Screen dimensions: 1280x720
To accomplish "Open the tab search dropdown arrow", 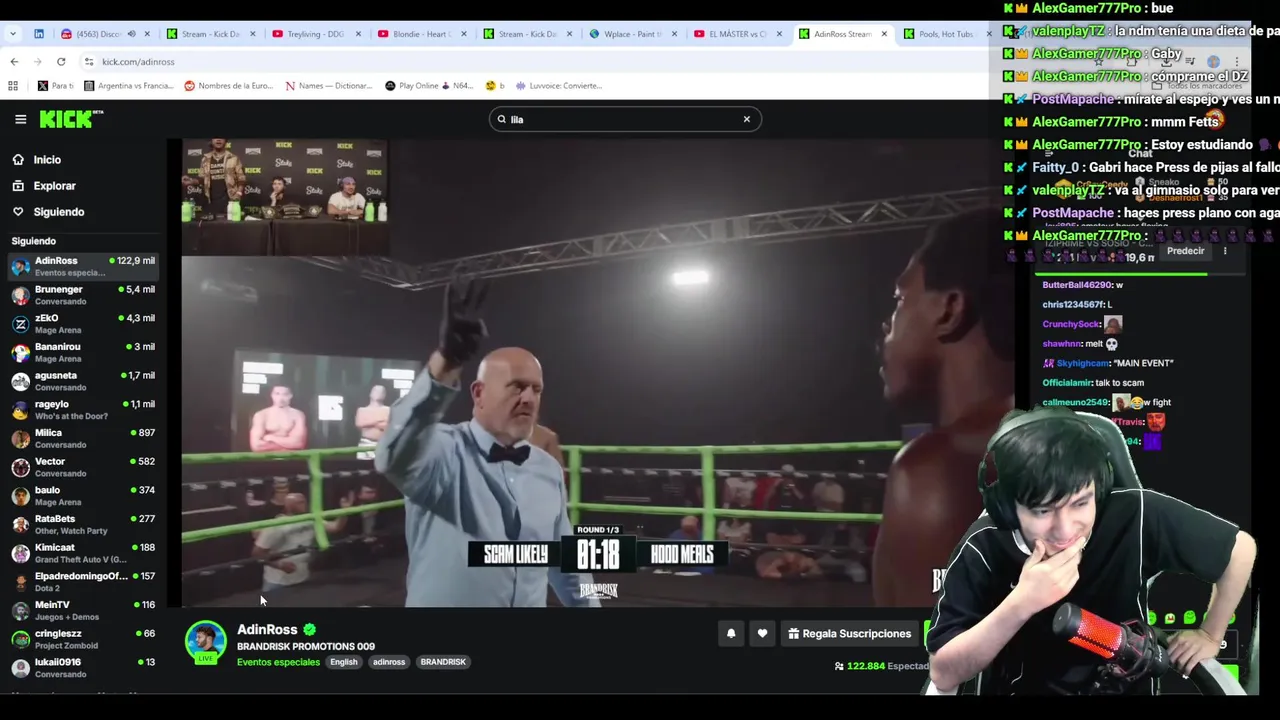I will (x=13, y=34).
